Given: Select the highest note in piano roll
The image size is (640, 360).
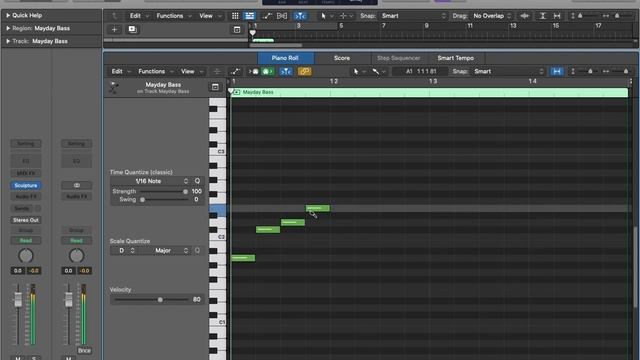Looking at the screenshot, I should 318,208.
